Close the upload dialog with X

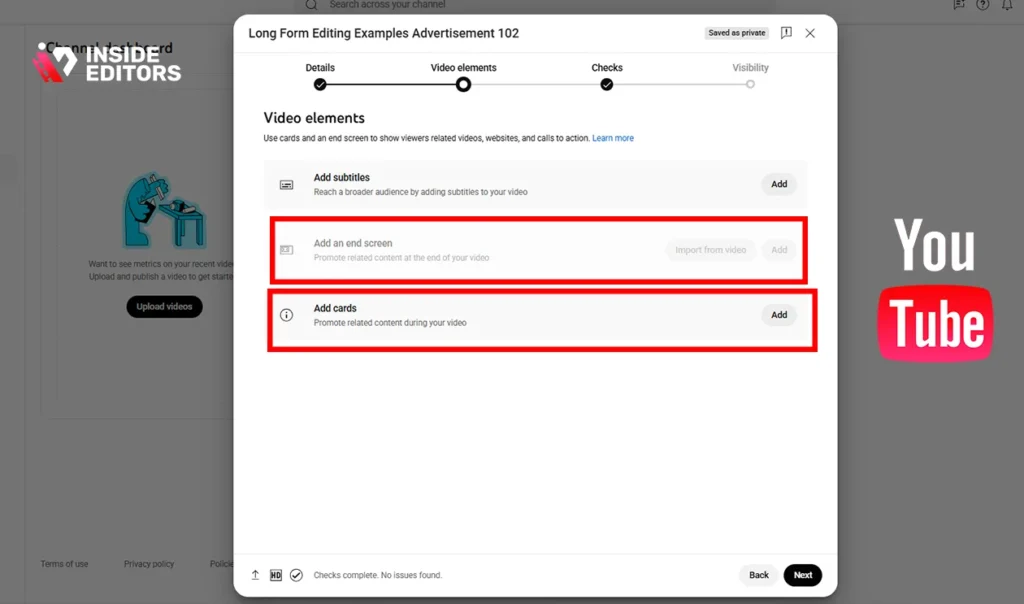click(x=810, y=33)
